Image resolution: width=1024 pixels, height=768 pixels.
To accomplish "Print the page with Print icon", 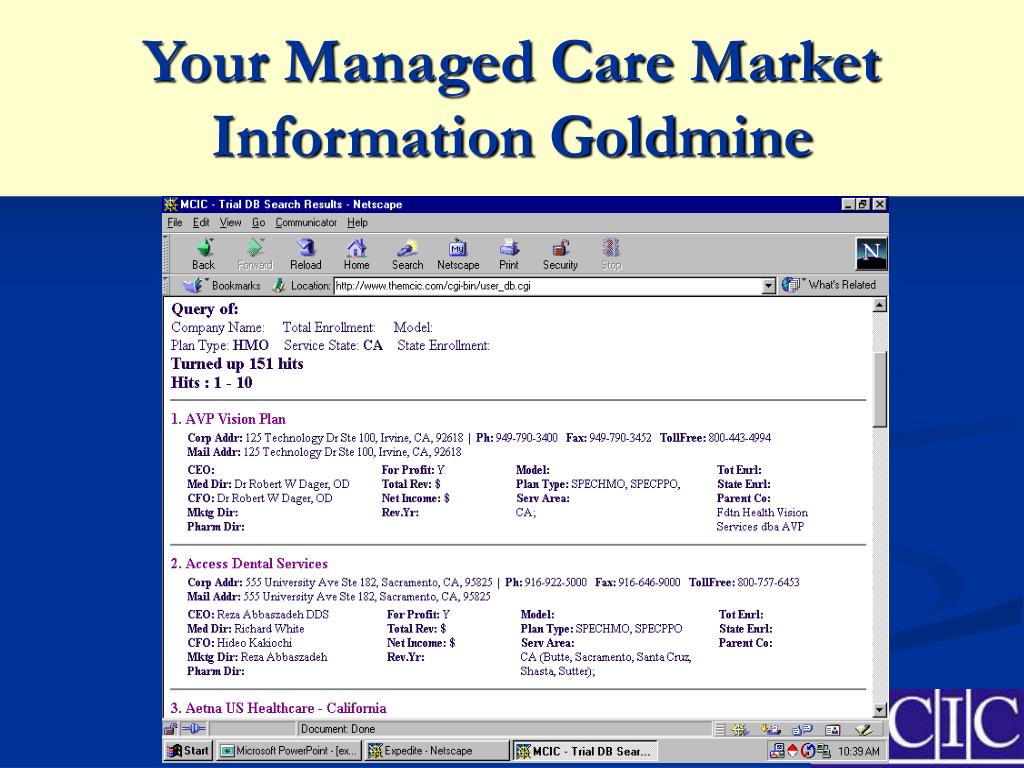I will 509,248.
